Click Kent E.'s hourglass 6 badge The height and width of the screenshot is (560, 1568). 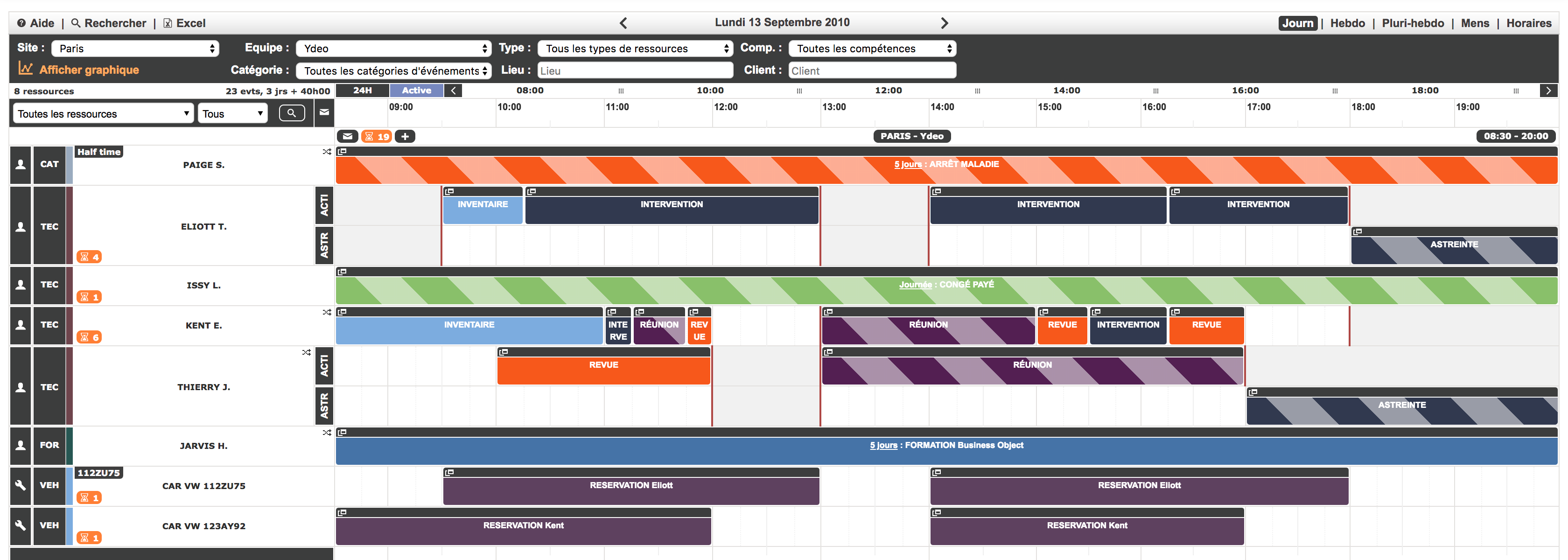click(x=90, y=337)
